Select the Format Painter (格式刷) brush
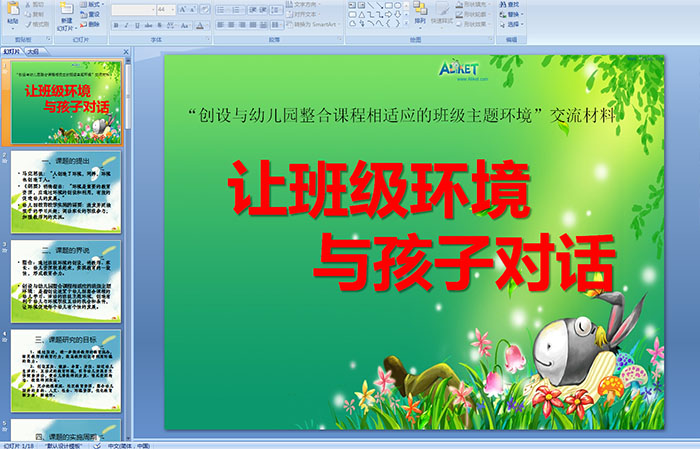Screen dimensions: 700x449 tap(29, 24)
